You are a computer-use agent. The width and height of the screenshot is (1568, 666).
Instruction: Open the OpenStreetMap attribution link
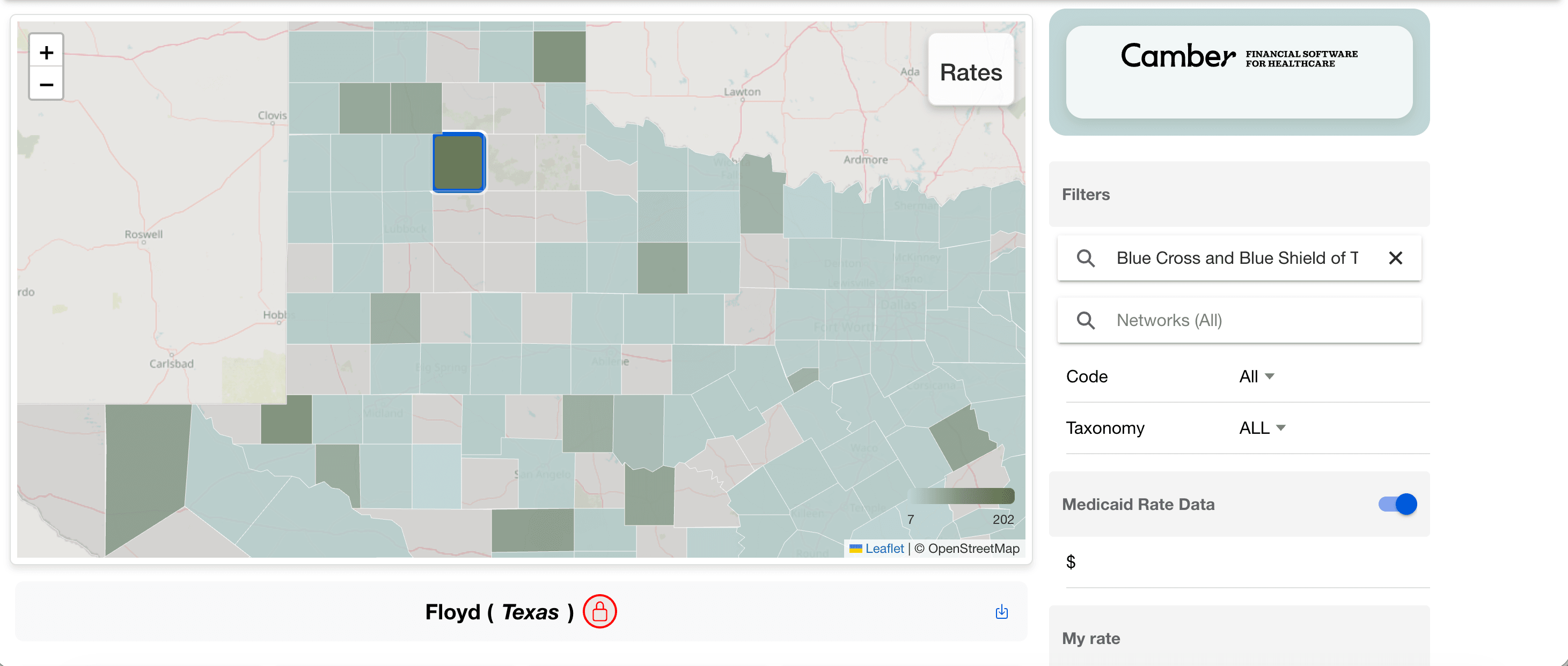[x=973, y=548]
